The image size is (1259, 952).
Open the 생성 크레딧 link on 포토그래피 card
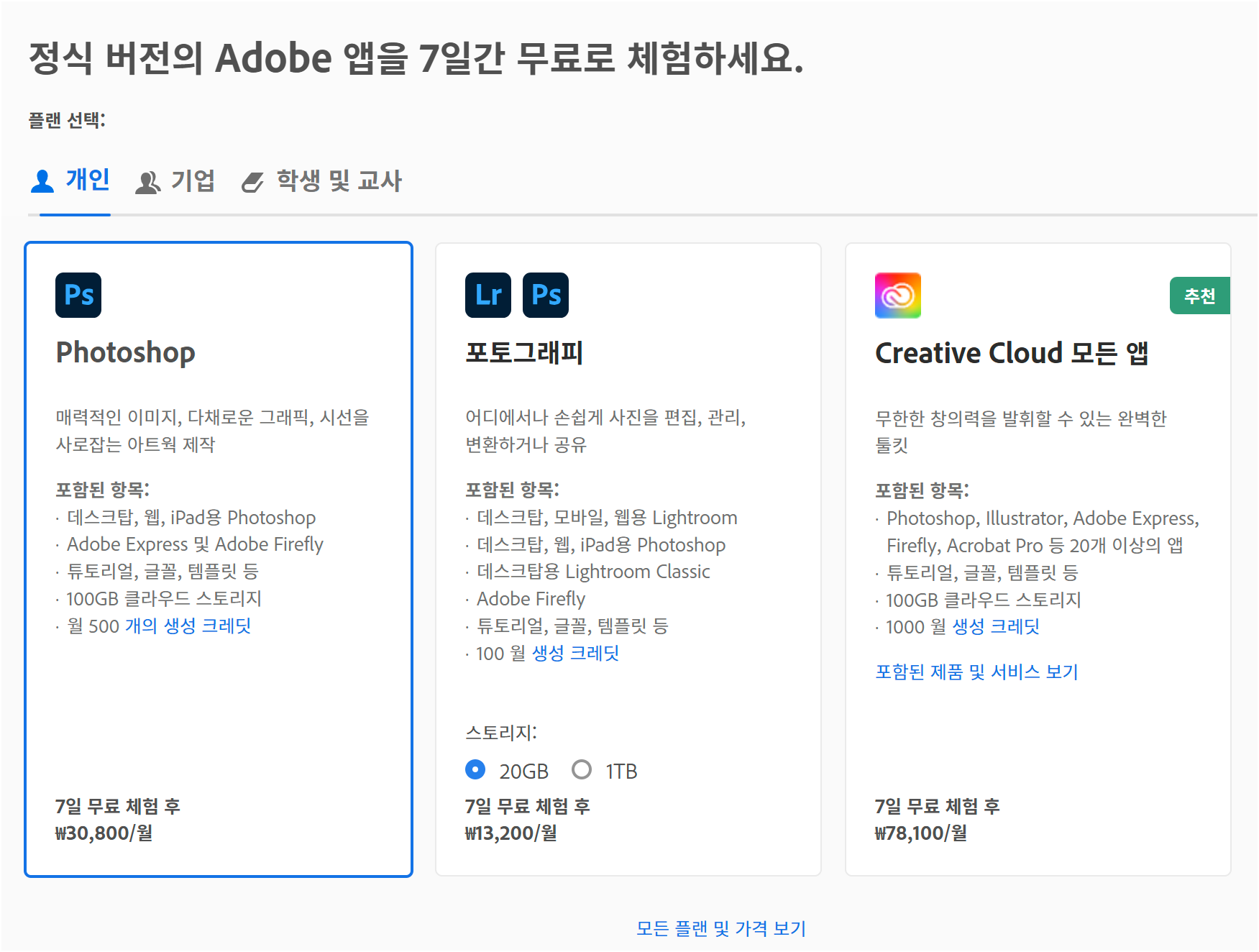[x=576, y=653]
